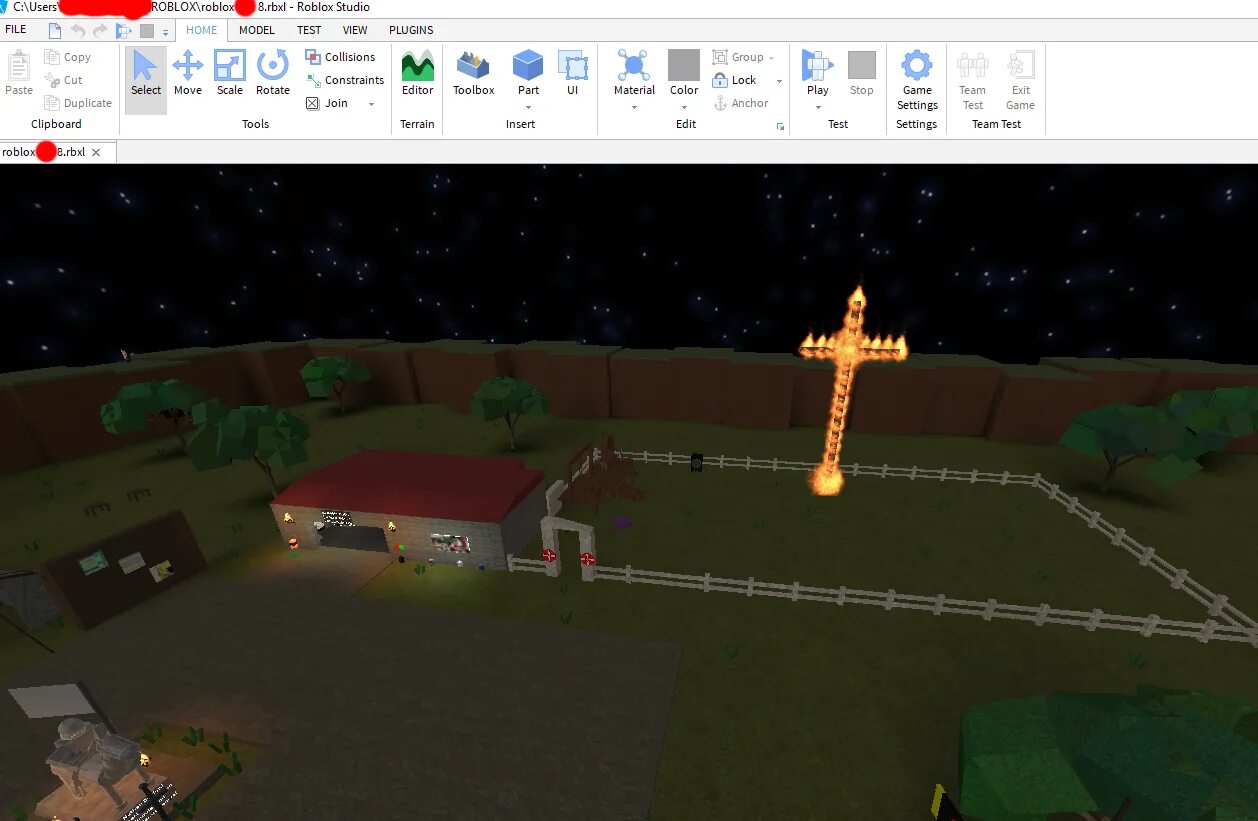Image resolution: width=1258 pixels, height=821 pixels.
Task: Toggle Constraints mode
Action: click(344, 80)
